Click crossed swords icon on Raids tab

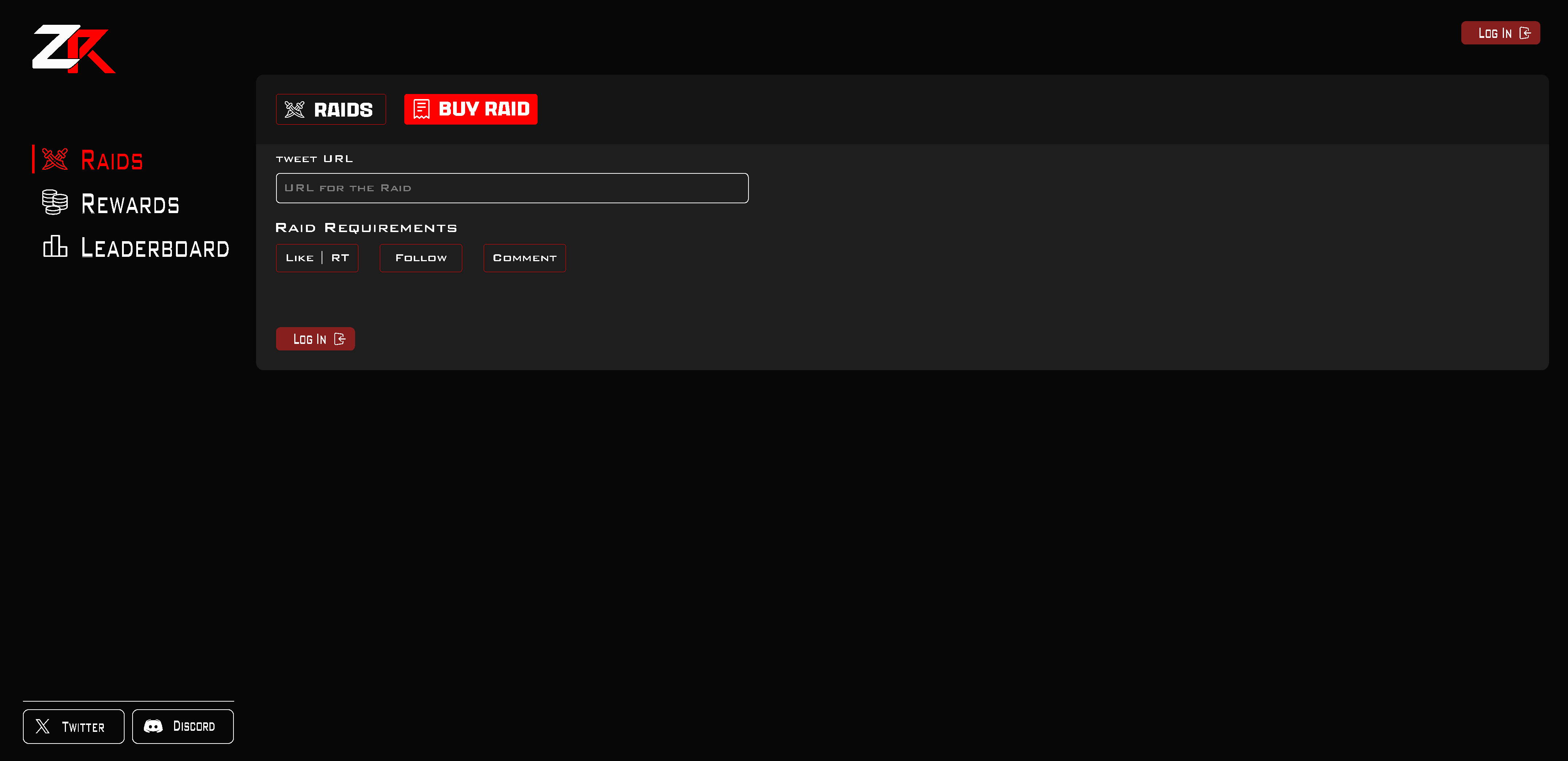pyautogui.click(x=295, y=110)
